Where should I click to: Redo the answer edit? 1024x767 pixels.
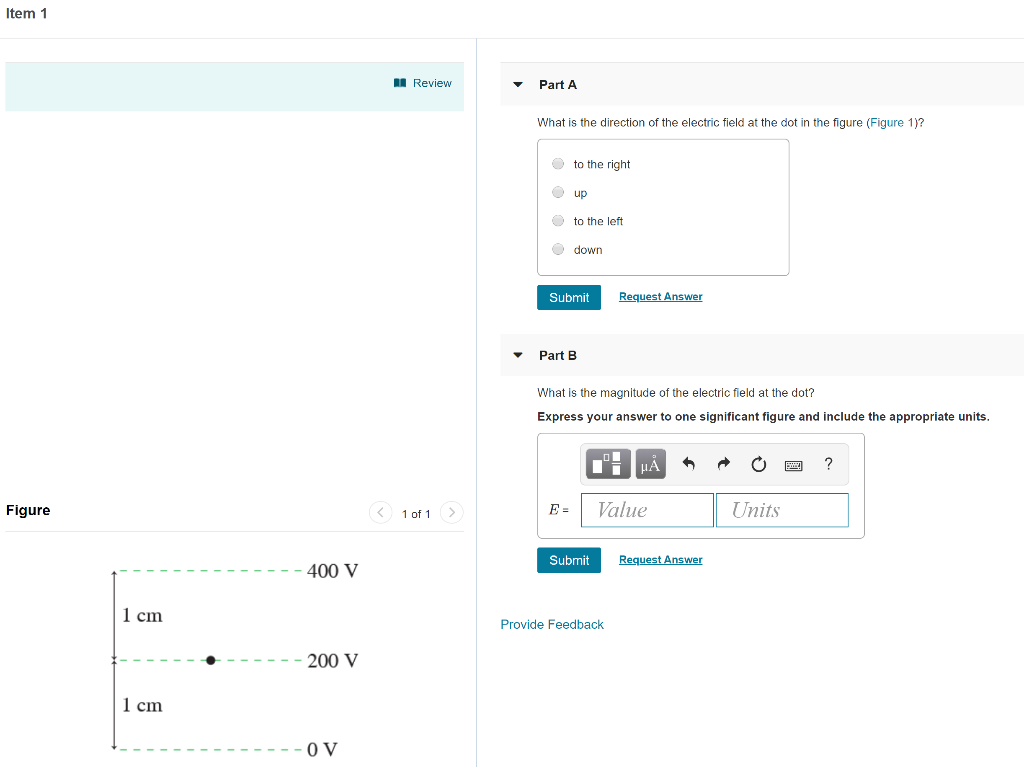(724, 464)
